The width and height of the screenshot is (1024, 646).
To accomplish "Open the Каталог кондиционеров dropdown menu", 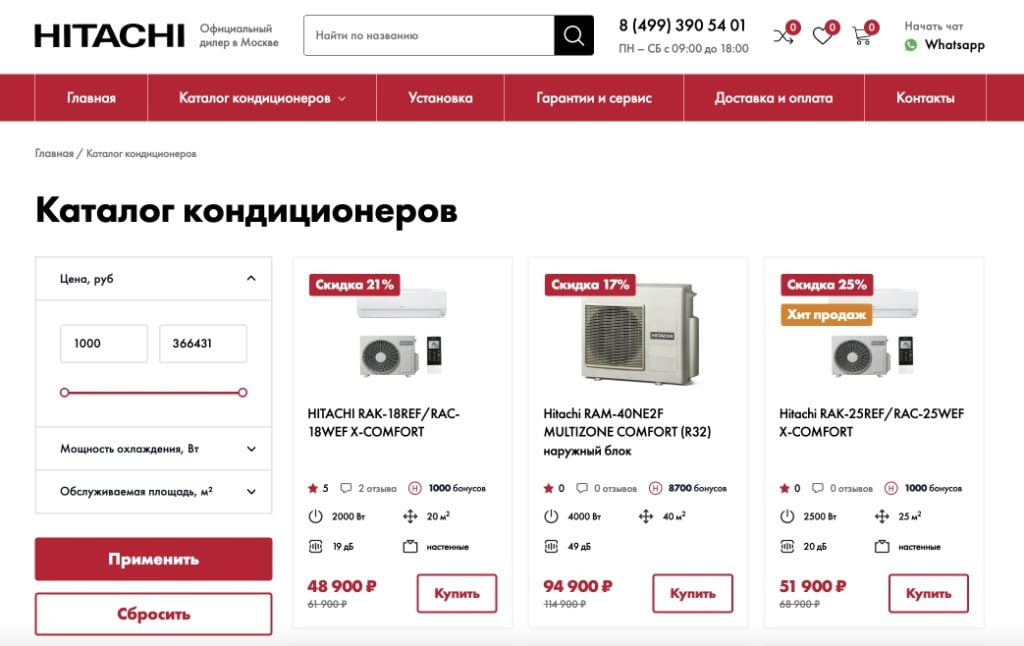I will coord(262,98).
